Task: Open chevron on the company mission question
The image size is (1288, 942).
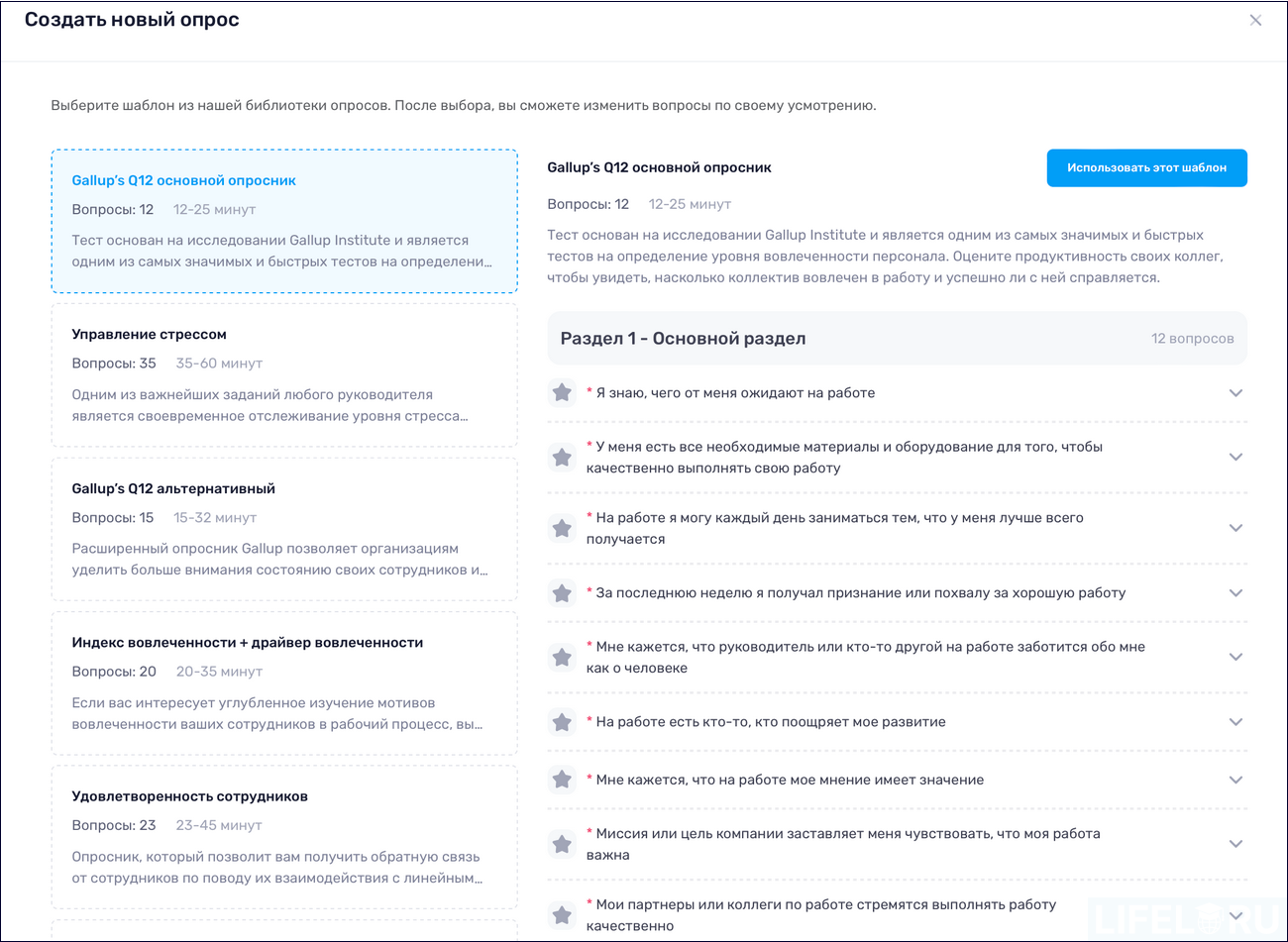Action: click(1235, 844)
